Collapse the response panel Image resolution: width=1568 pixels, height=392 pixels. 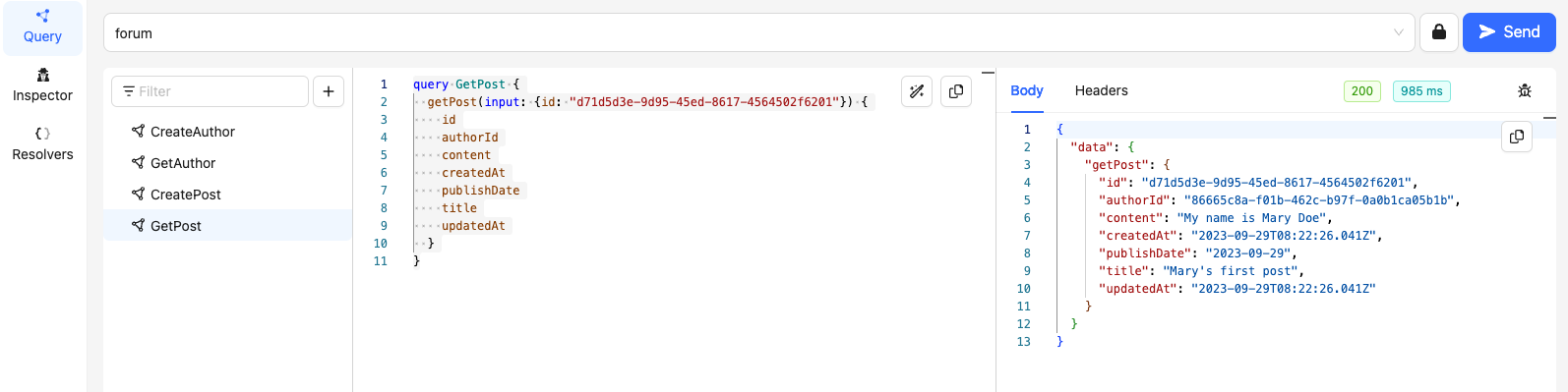[x=1549, y=118]
